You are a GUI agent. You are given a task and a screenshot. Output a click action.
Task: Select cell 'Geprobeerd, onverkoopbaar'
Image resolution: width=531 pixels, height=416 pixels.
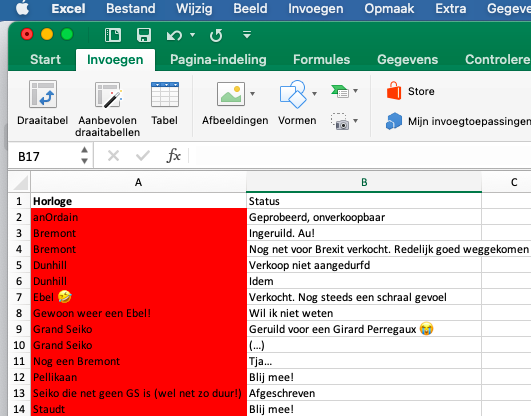pos(364,217)
